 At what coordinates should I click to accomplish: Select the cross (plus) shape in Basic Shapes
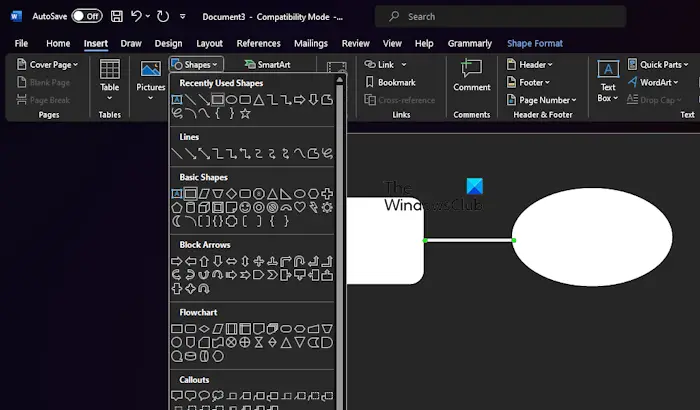point(327,193)
